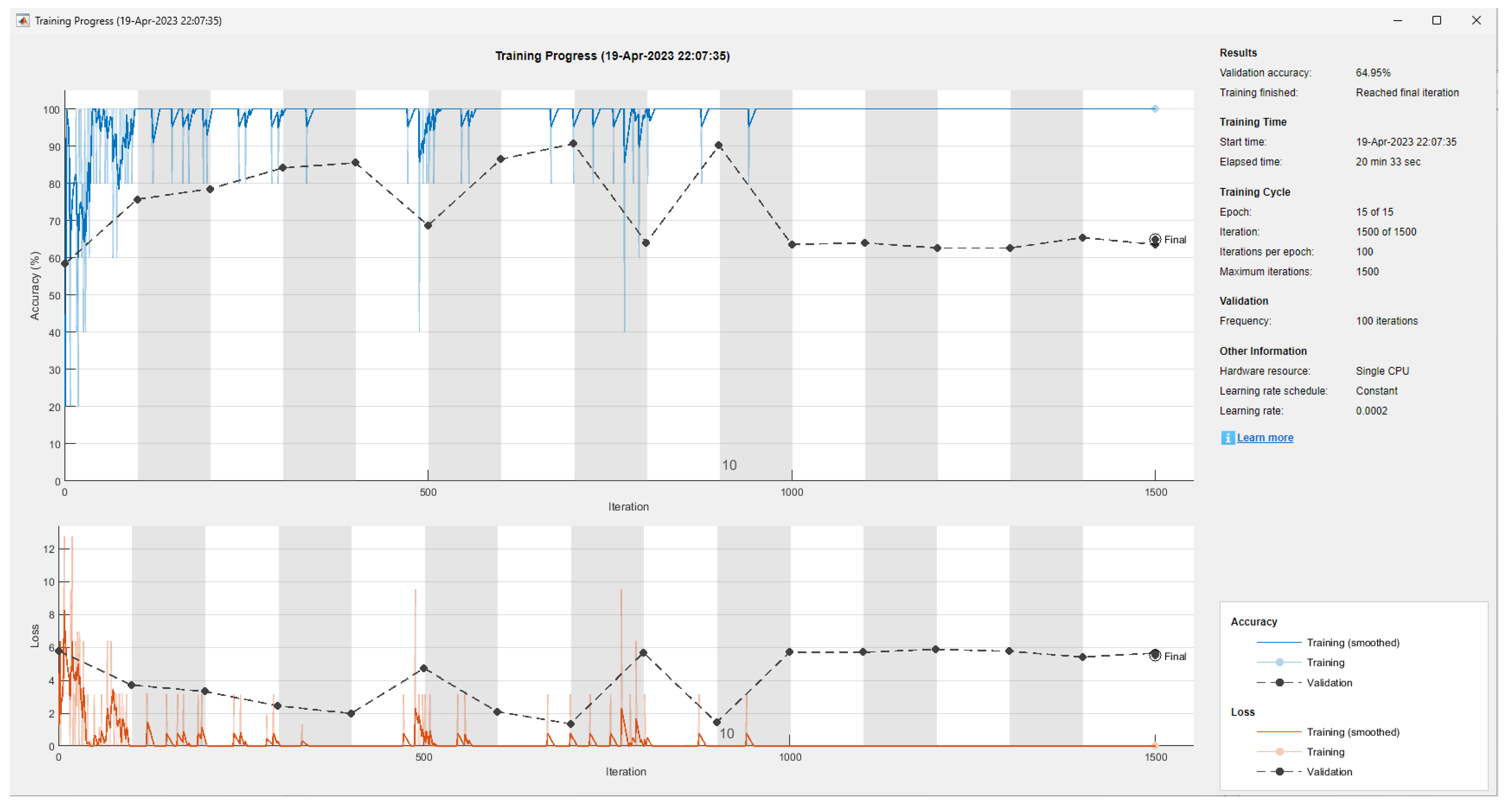Image resolution: width=1512 pixels, height=810 pixels.
Task: Click the accuracy Training (smoothed) legend line
Action: point(1280,643)
